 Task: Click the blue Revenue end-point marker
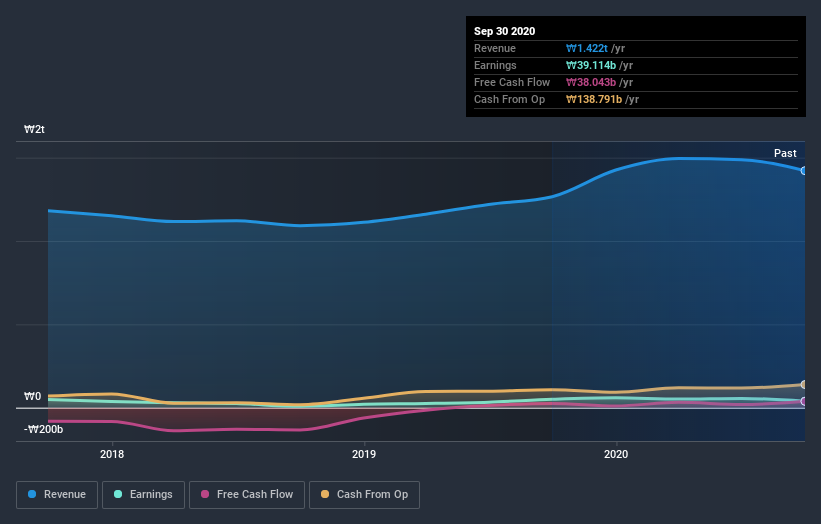coord(804,171)
